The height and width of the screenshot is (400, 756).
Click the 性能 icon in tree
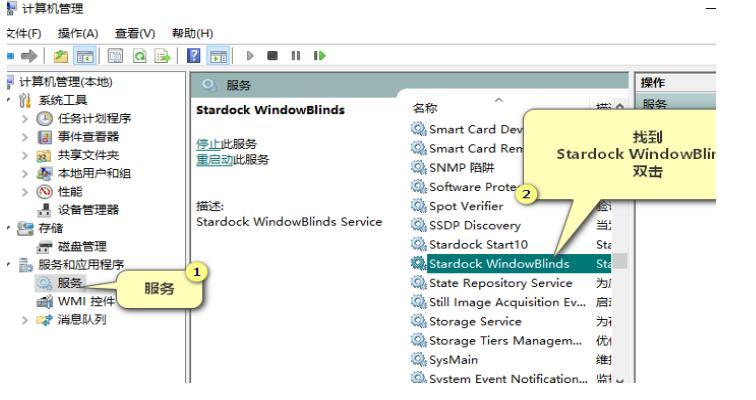(44, 192)
